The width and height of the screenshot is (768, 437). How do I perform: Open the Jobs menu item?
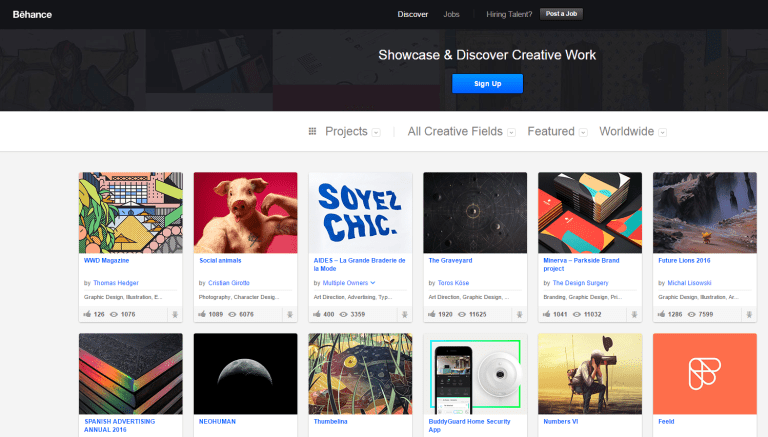click(451, 14)
